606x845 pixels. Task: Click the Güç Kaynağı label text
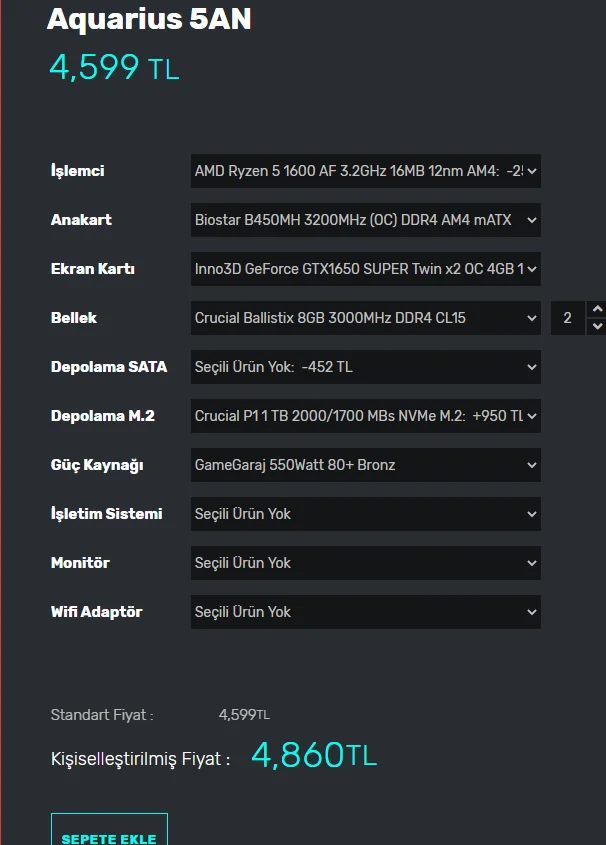click(97, 465)
